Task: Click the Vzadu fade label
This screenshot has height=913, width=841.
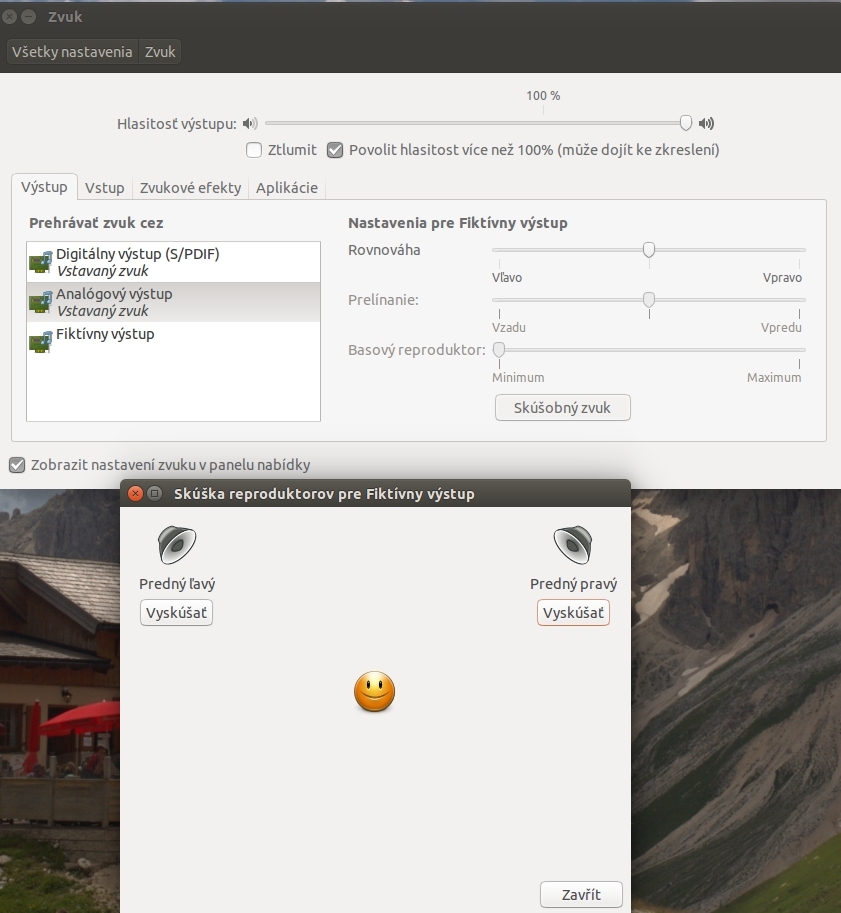Action: point(509,328)
